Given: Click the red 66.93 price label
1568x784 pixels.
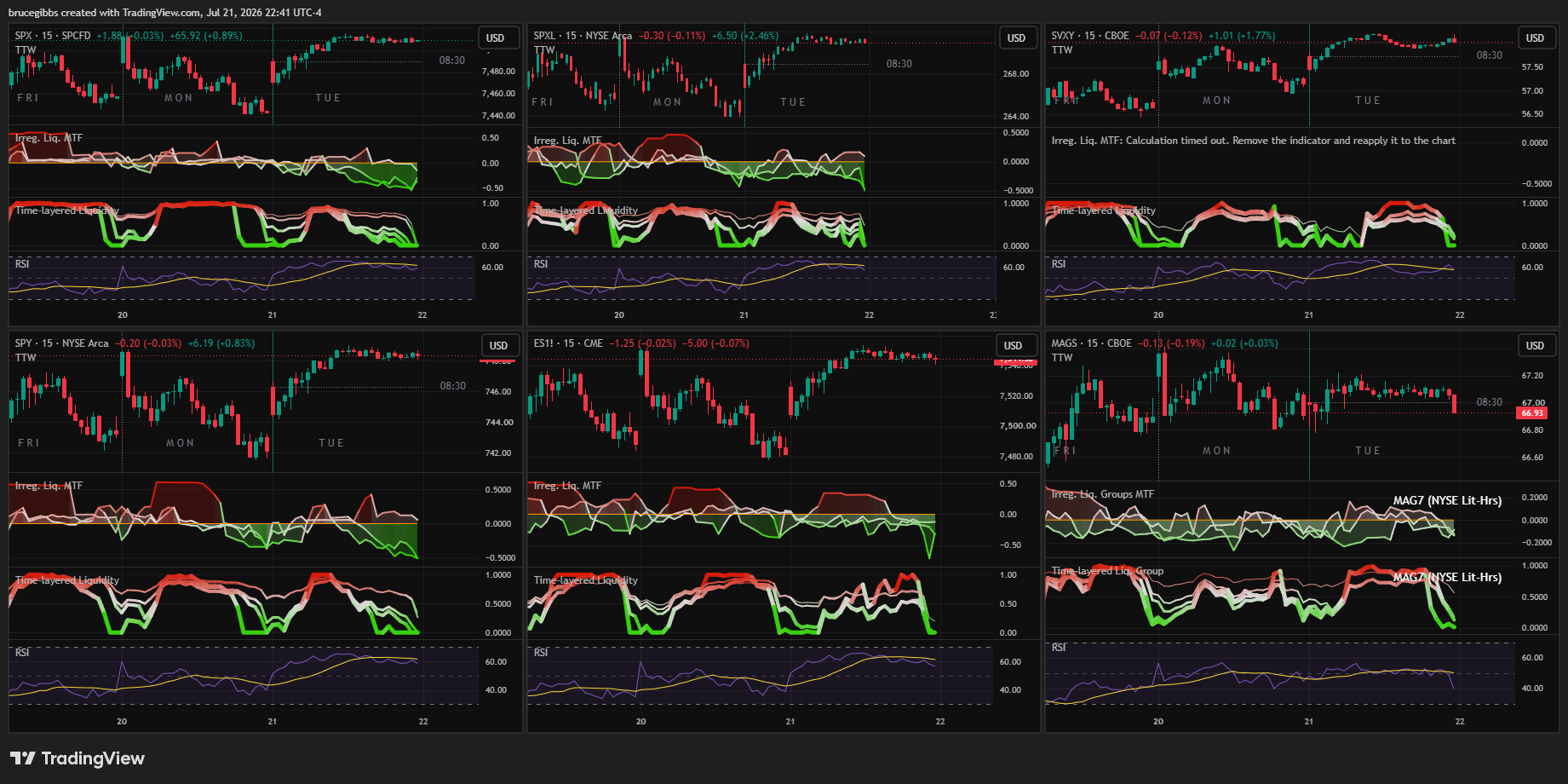Looking at the screenshot, I should point(1532,413).
